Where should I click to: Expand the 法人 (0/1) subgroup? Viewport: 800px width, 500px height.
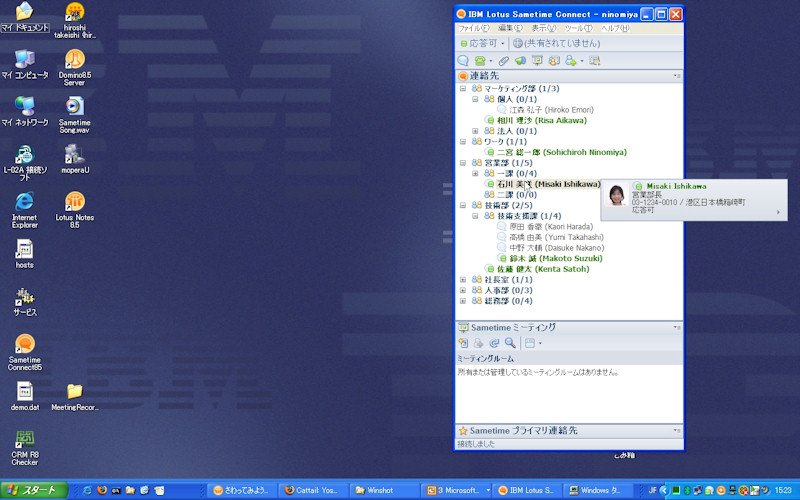[475, 131]
